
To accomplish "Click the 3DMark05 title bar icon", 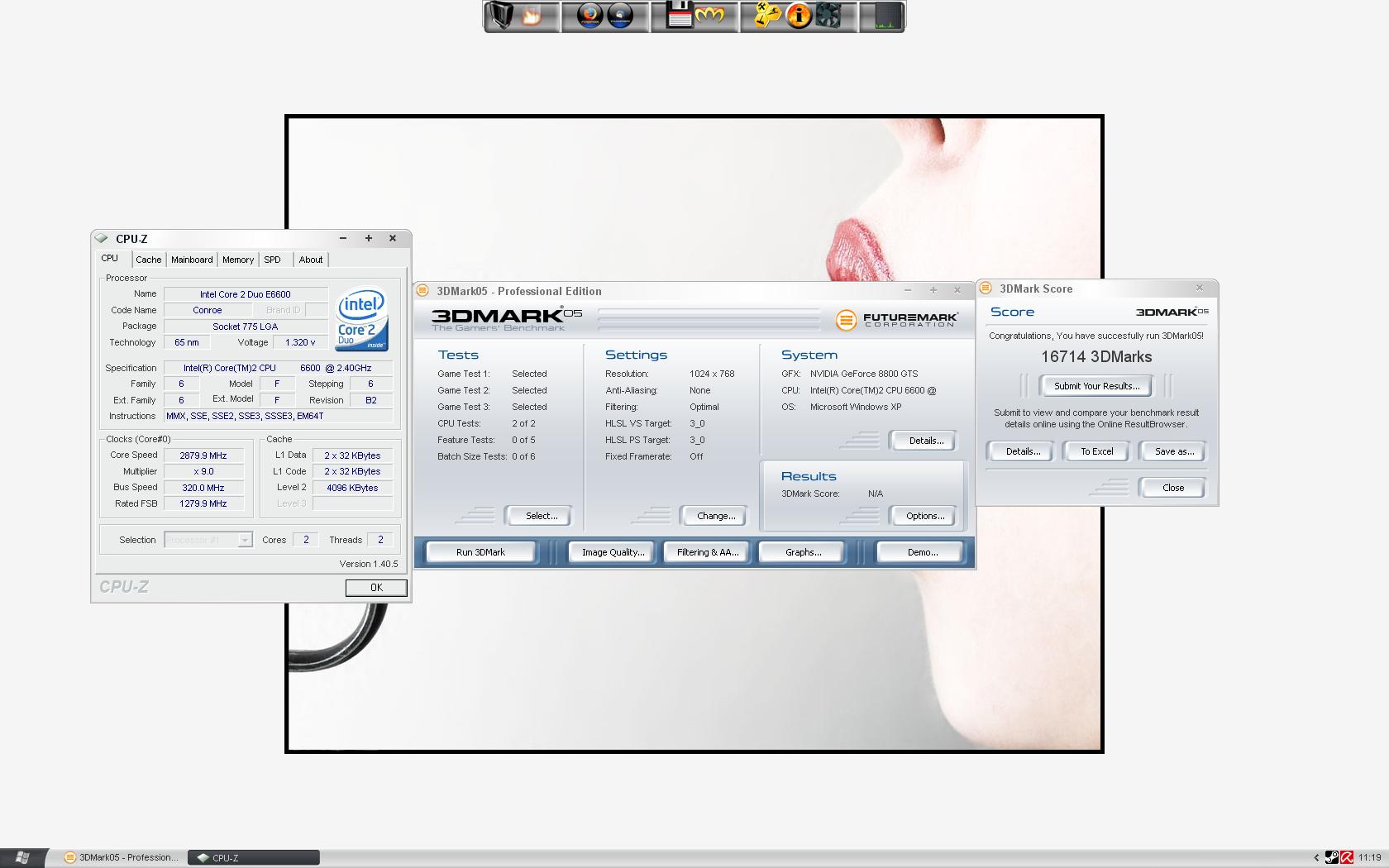I will [422, 291].
